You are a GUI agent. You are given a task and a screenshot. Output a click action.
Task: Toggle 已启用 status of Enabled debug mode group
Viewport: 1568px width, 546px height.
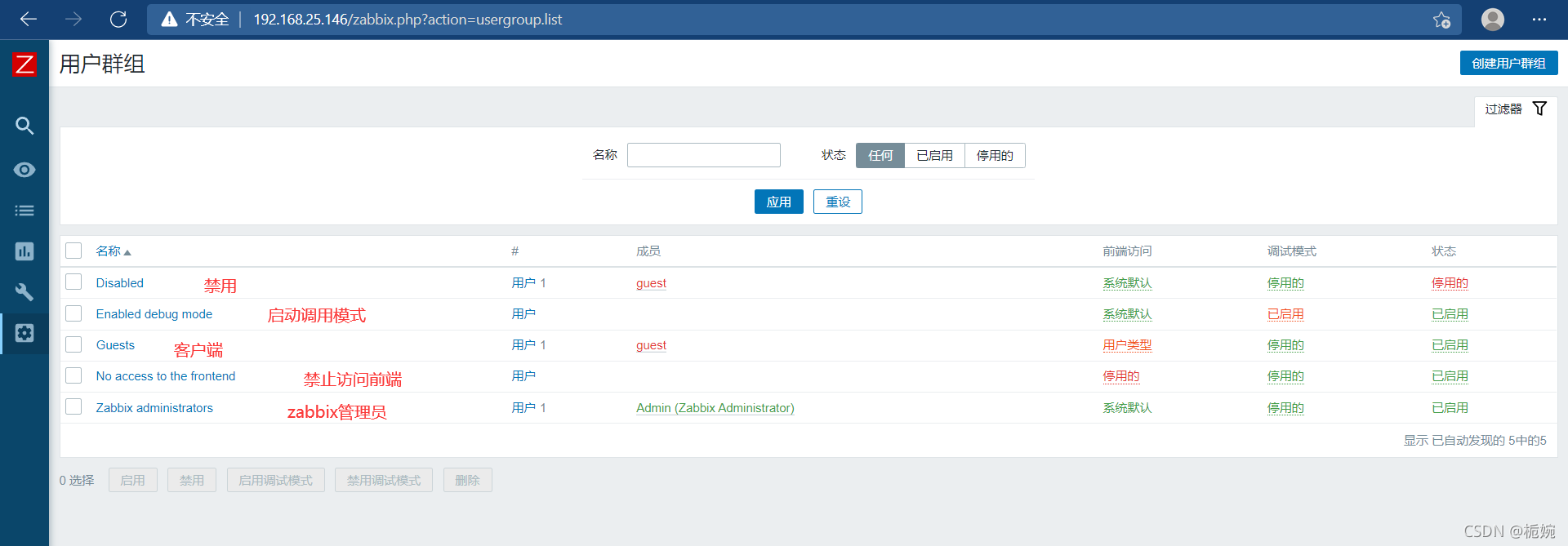tap(1450, 314)
